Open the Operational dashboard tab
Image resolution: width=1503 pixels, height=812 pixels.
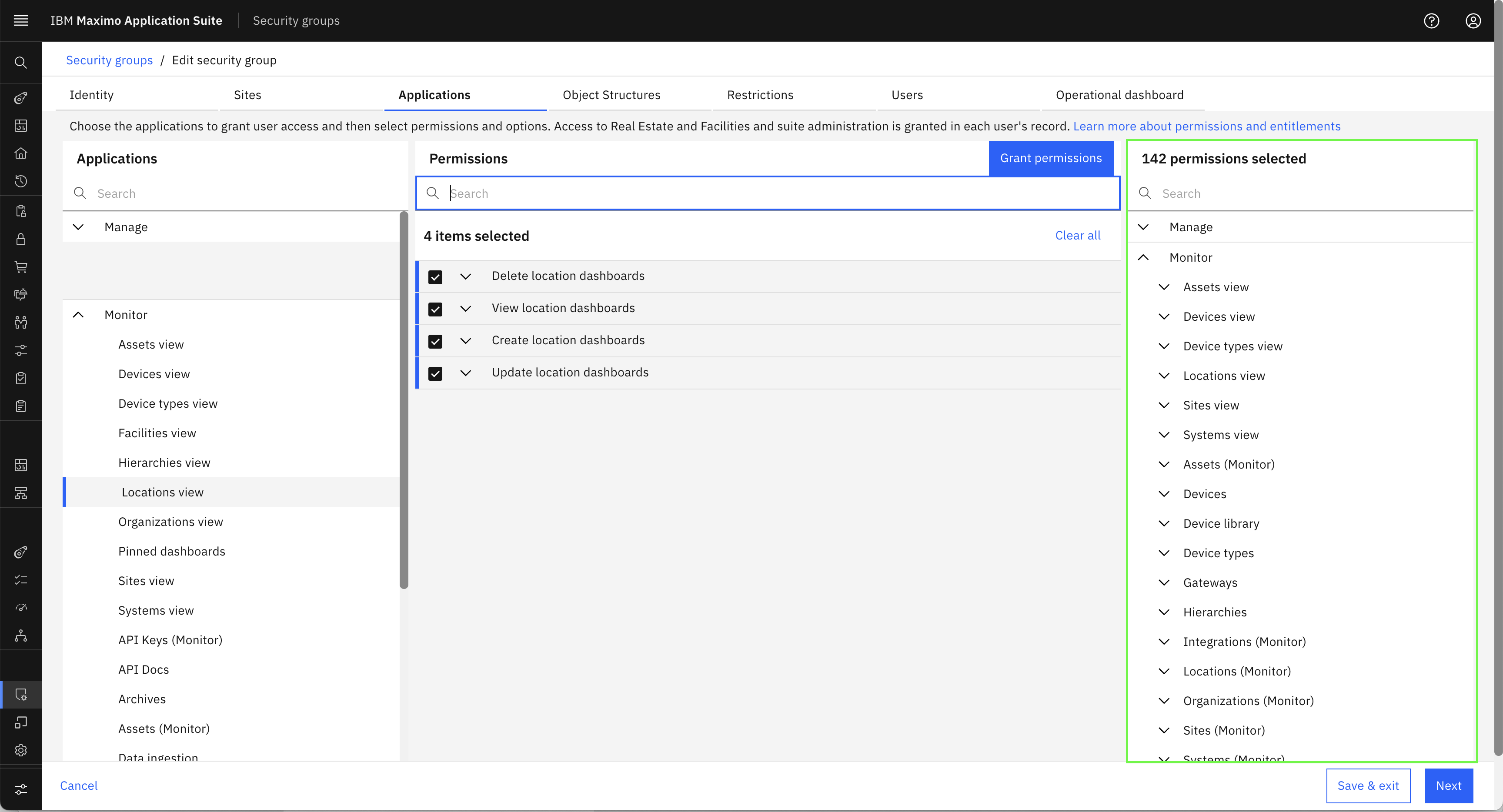coord(1123,95)
